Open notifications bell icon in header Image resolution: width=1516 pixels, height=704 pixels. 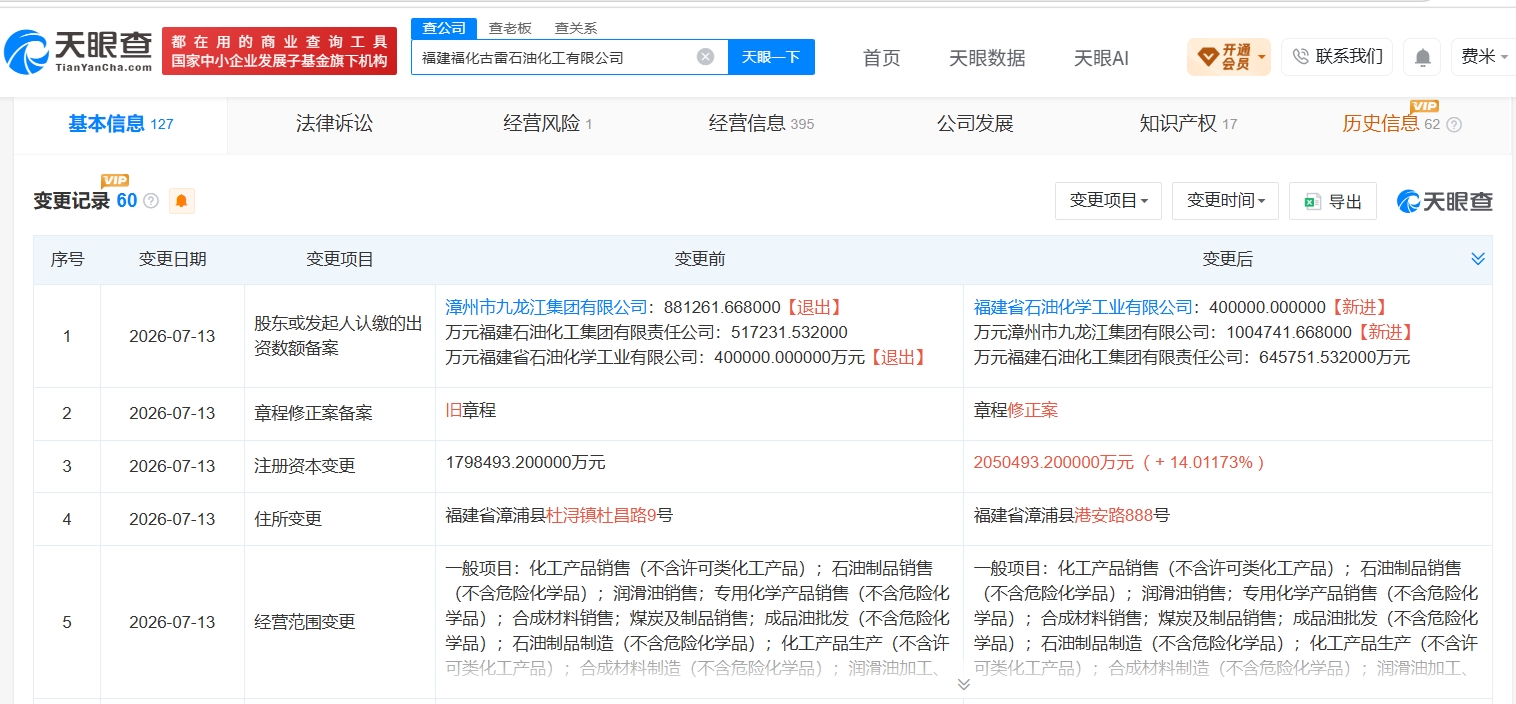[x=1422, y=57]
